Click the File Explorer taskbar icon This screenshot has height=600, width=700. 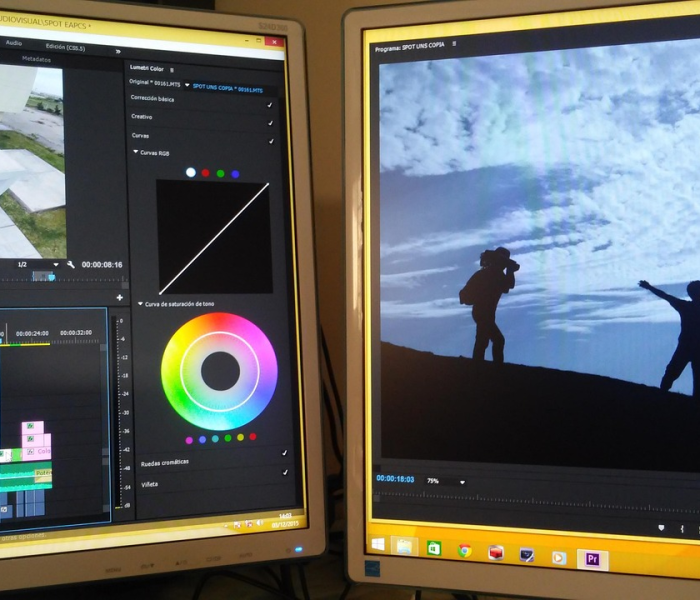click(x=404, y=546)
